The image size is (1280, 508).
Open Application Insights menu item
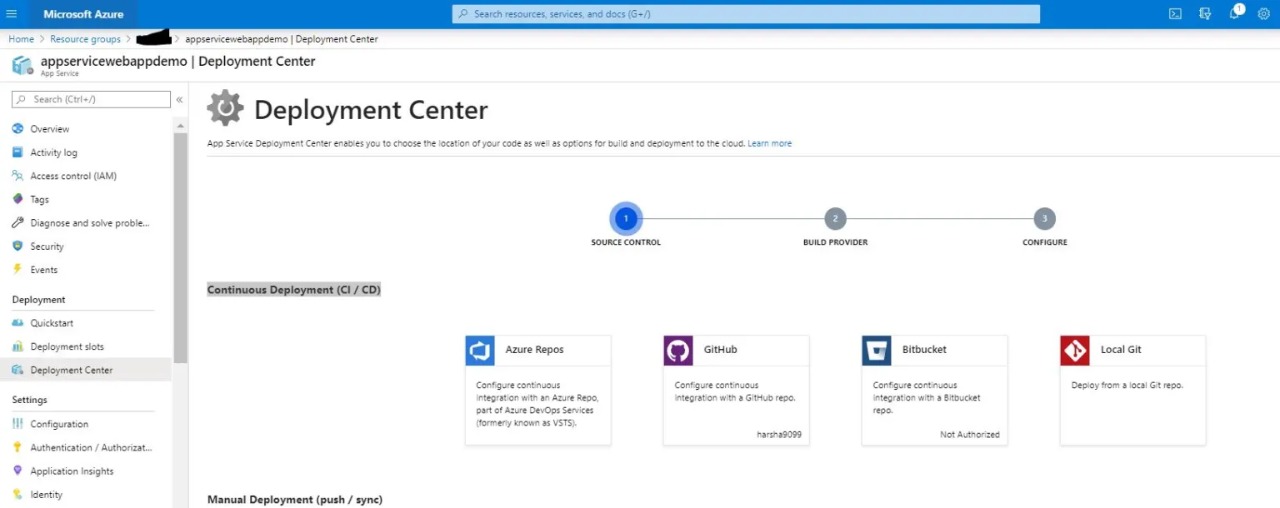[x=72, y=471]
